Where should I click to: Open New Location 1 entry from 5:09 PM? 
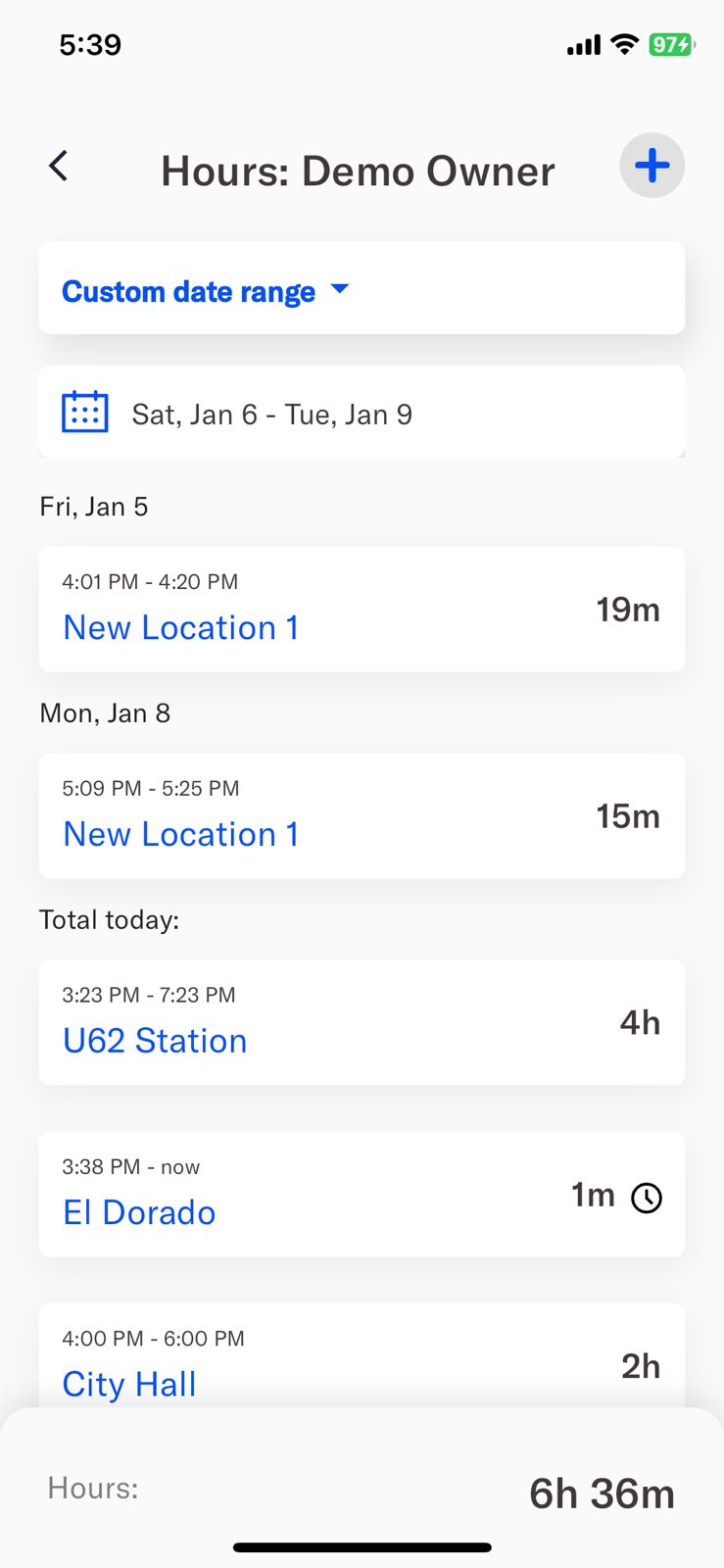(x=180, y=834)
